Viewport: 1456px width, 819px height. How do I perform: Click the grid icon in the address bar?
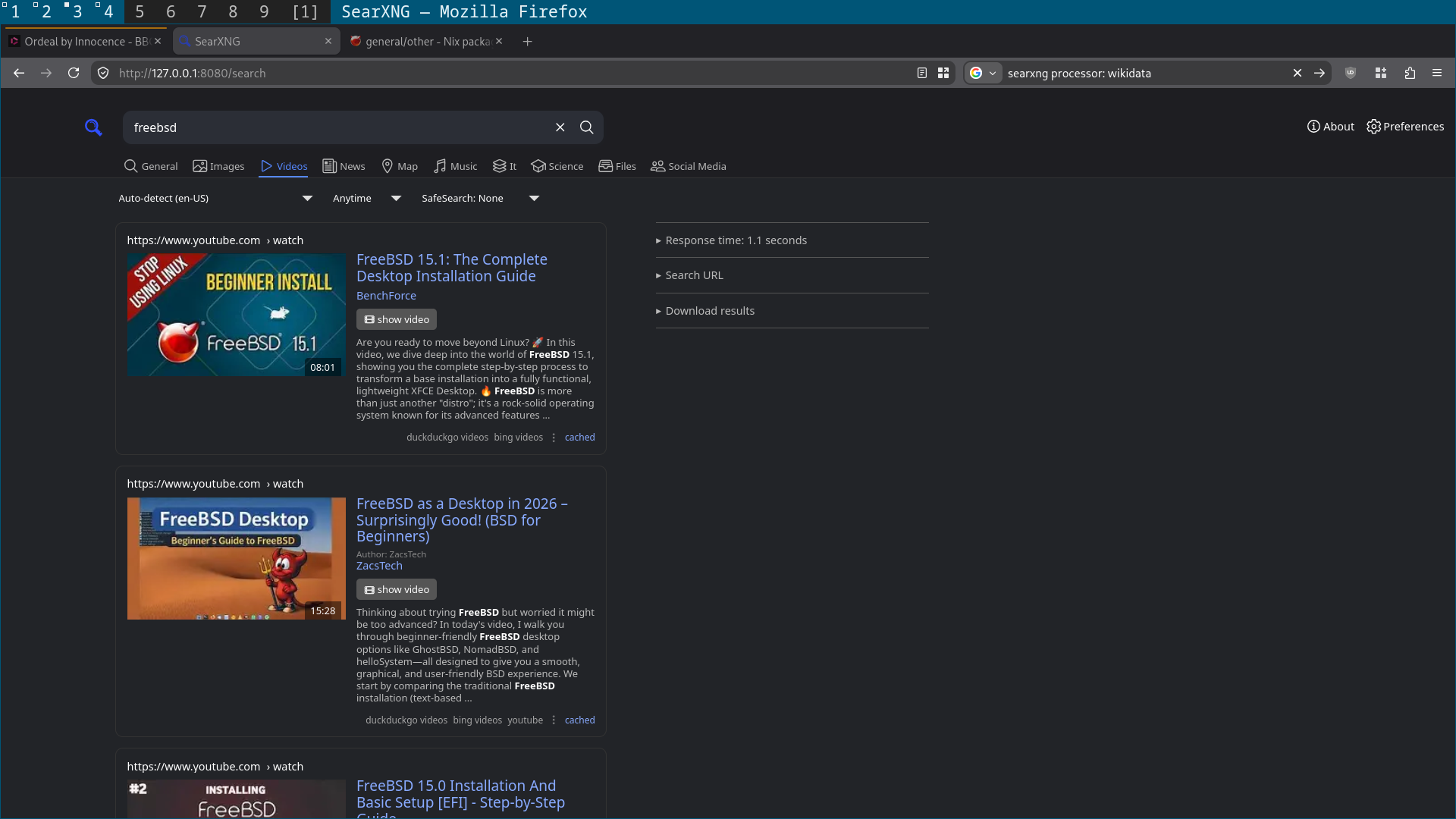pos(943,73)
